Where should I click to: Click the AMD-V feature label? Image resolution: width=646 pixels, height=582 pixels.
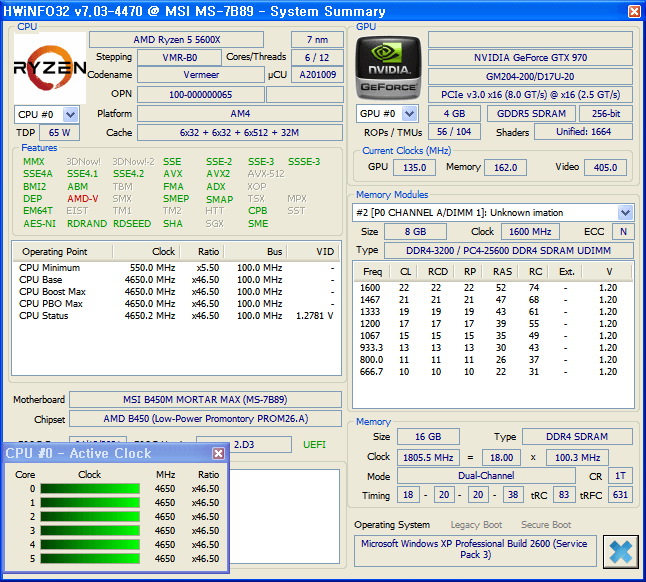click(83, 199)
